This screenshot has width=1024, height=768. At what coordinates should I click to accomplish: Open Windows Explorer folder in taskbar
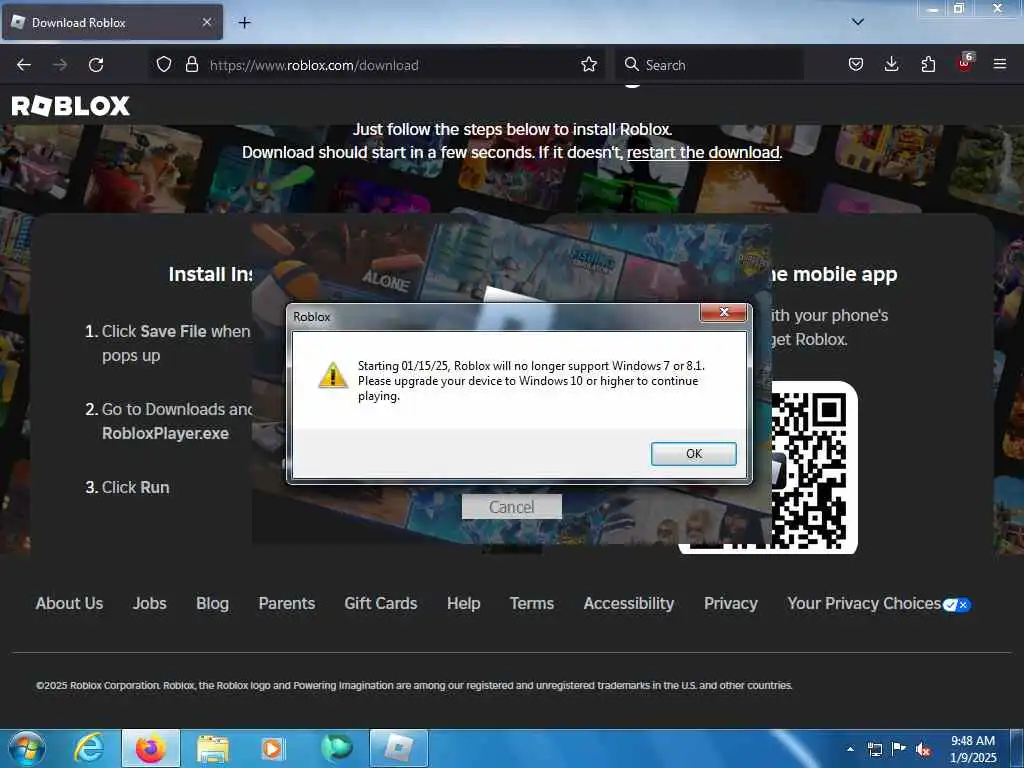coord(213,748)
